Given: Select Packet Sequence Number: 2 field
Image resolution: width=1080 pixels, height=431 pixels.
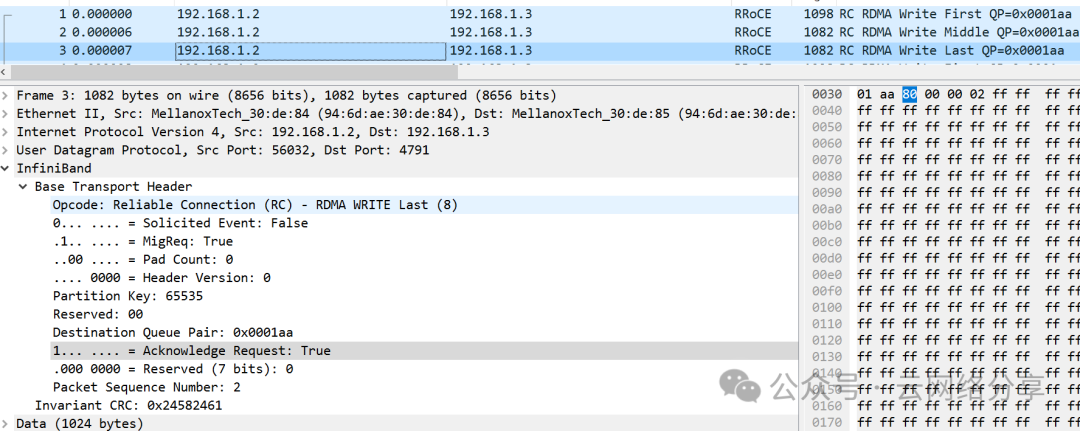Looking at the screenshot, I should point(146,387).
